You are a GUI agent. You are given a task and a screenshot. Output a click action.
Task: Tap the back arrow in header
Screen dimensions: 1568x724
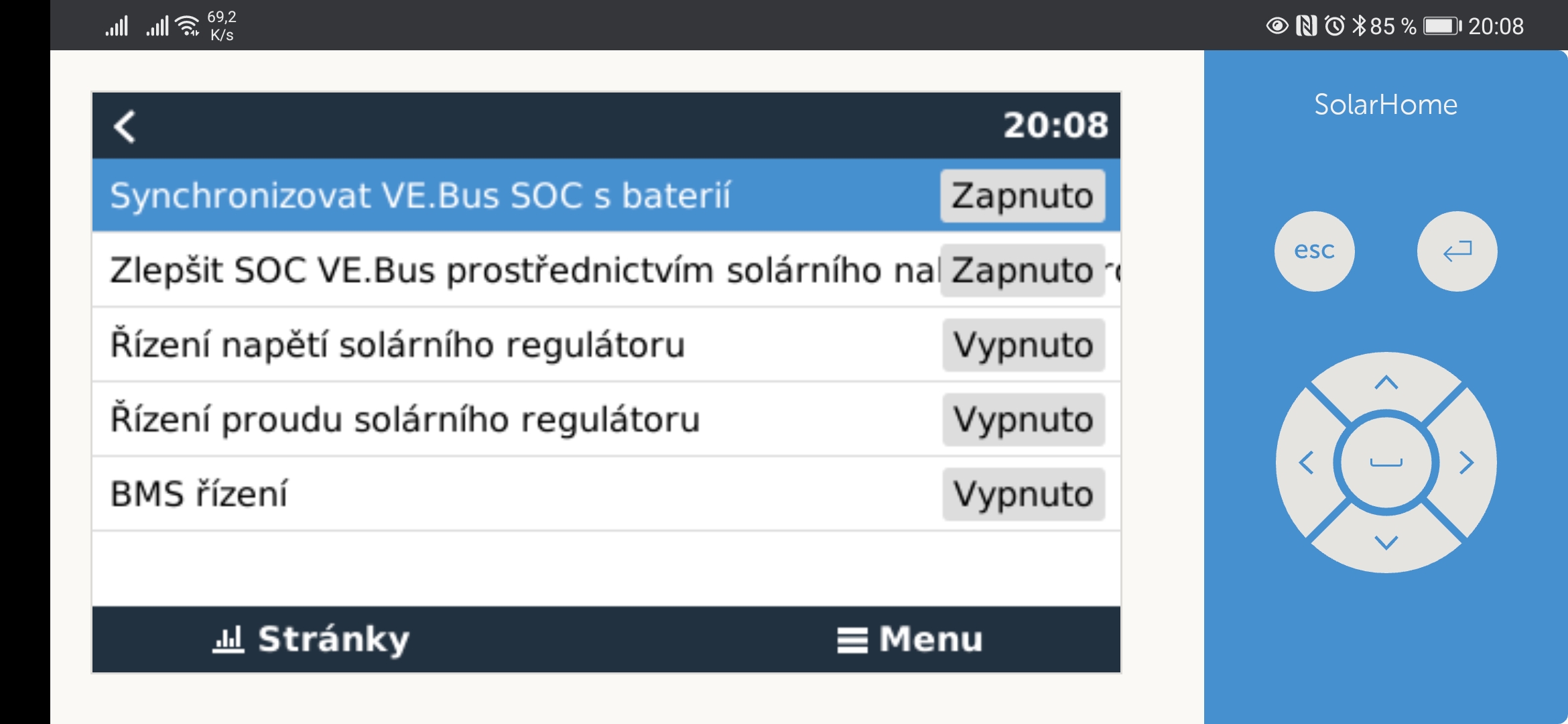pyautogui.click(x=125, y=127)
